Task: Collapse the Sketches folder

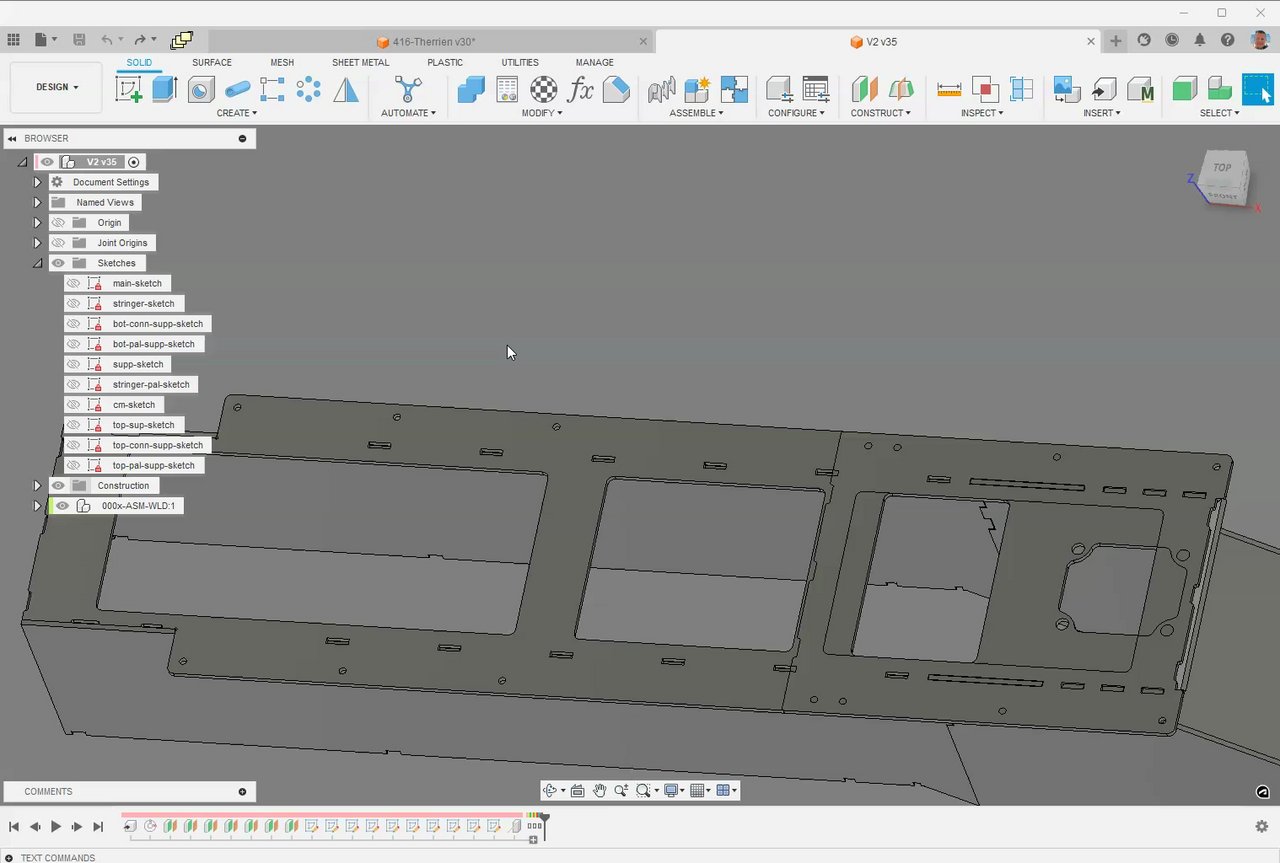Action: 37,264
